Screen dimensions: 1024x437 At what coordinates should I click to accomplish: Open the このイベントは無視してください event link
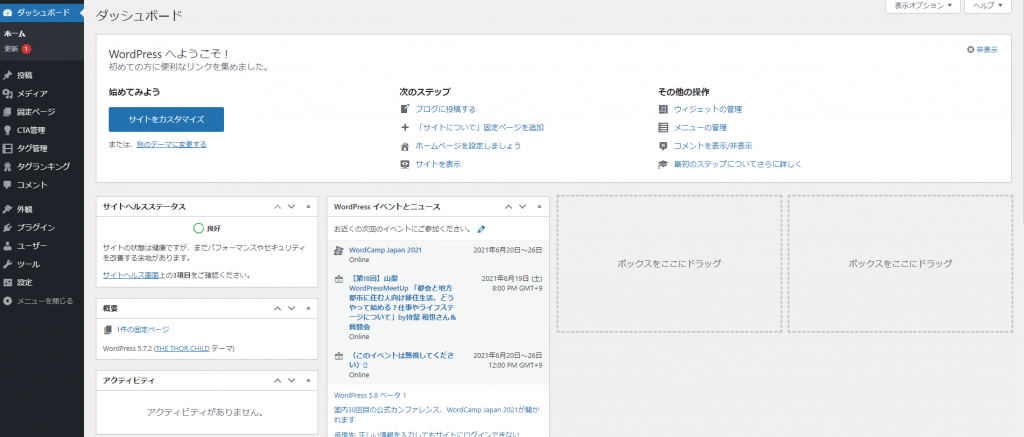pos(402,360)
